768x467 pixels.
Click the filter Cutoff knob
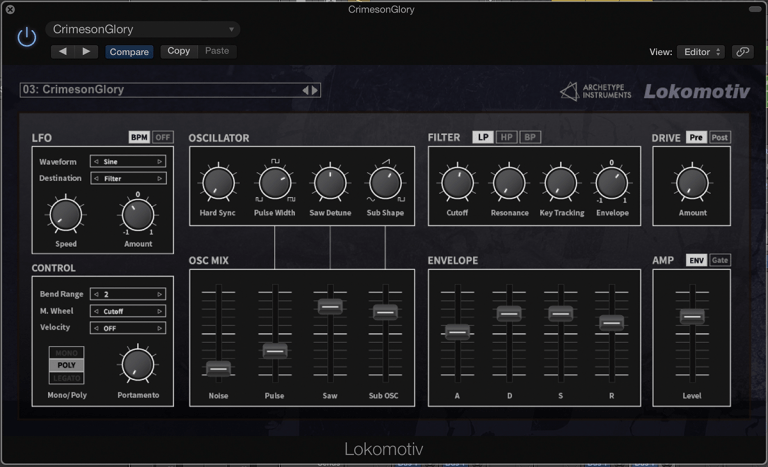457,183
